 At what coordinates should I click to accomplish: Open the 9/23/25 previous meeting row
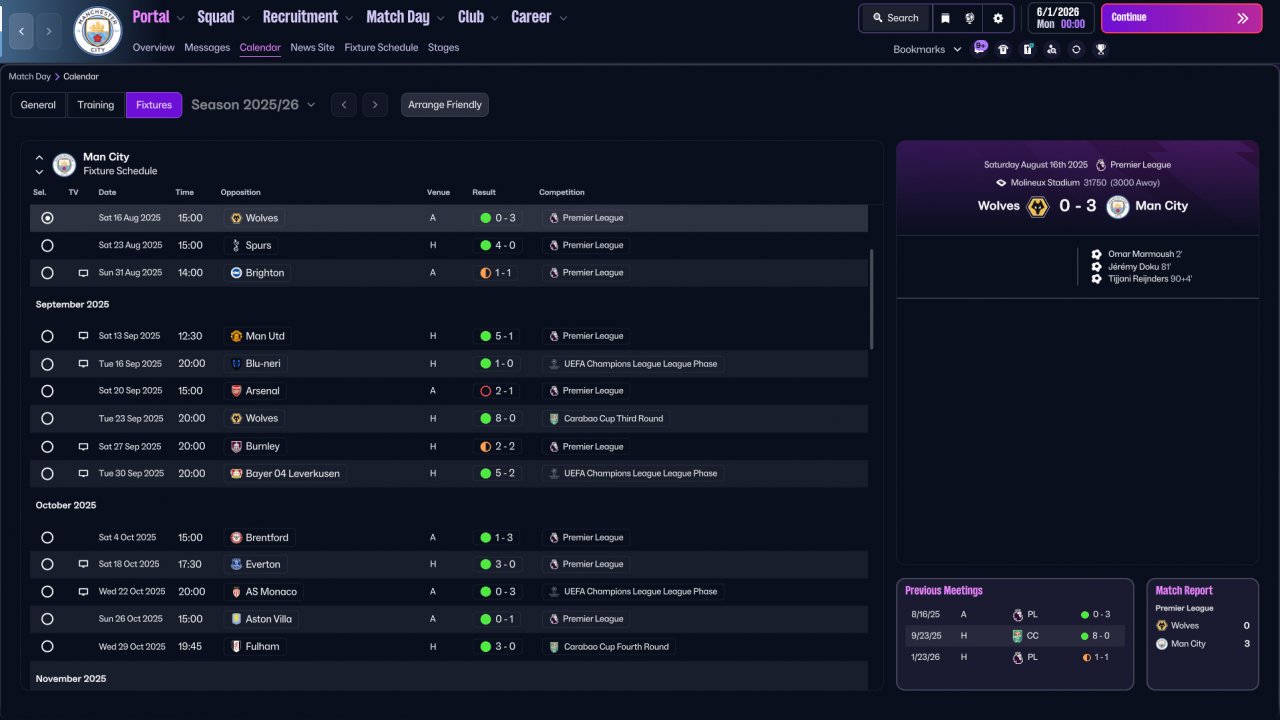(x=1015, y=636)
